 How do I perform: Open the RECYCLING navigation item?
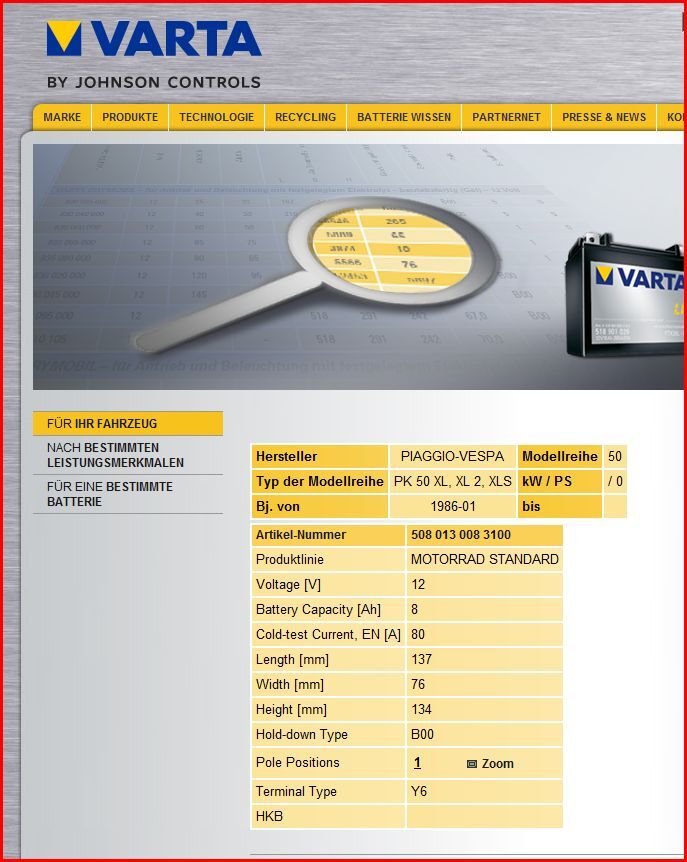[305, 117]
